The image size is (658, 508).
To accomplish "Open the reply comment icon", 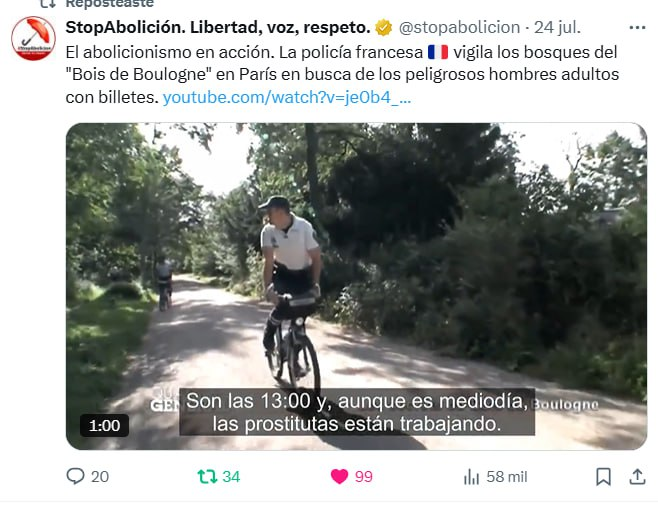I will pyautogui.click(x=76, y=477).
